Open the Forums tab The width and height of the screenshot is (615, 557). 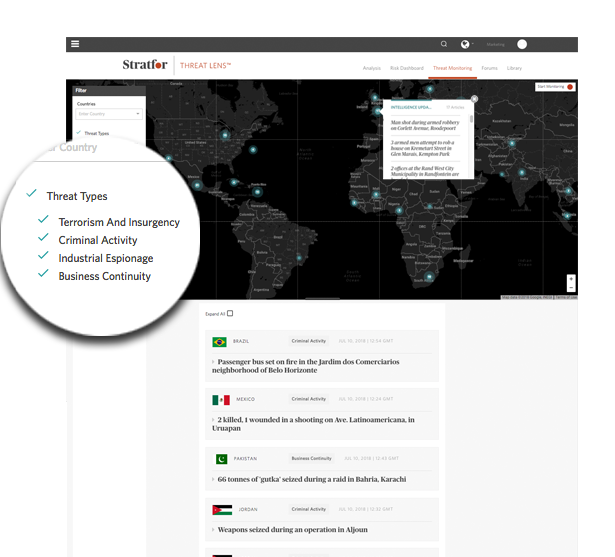pos(489,68)
